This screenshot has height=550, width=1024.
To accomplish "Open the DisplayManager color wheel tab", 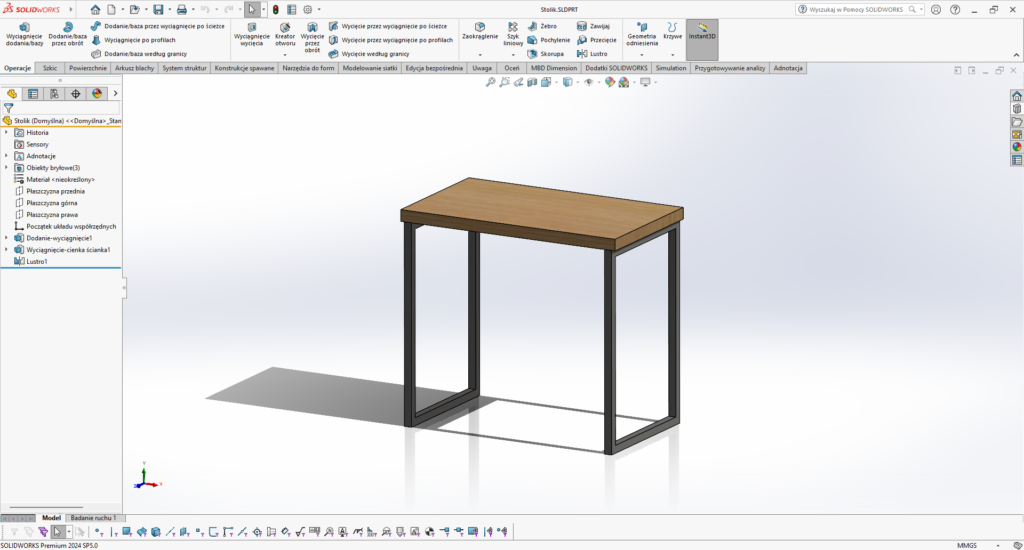I will point(97,93).
